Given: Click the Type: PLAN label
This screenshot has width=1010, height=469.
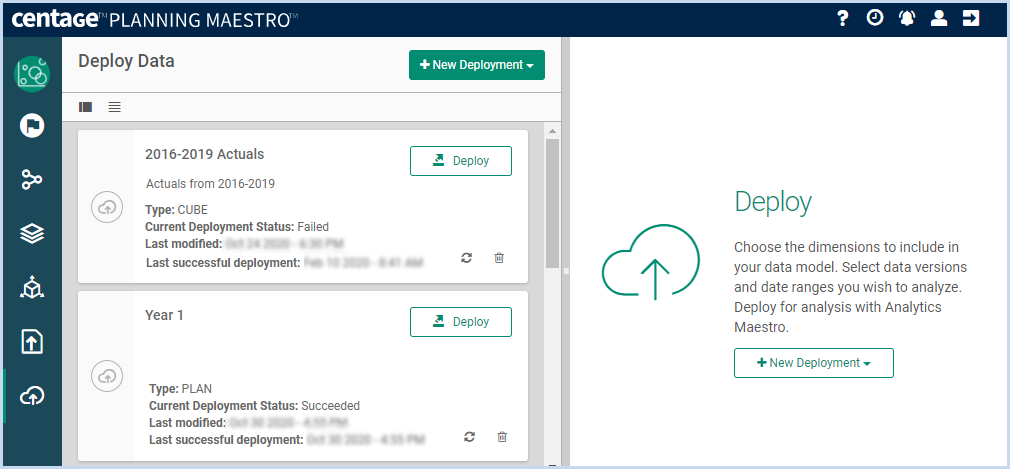Looking at the screenshot, I should click(x=180, y=389).
